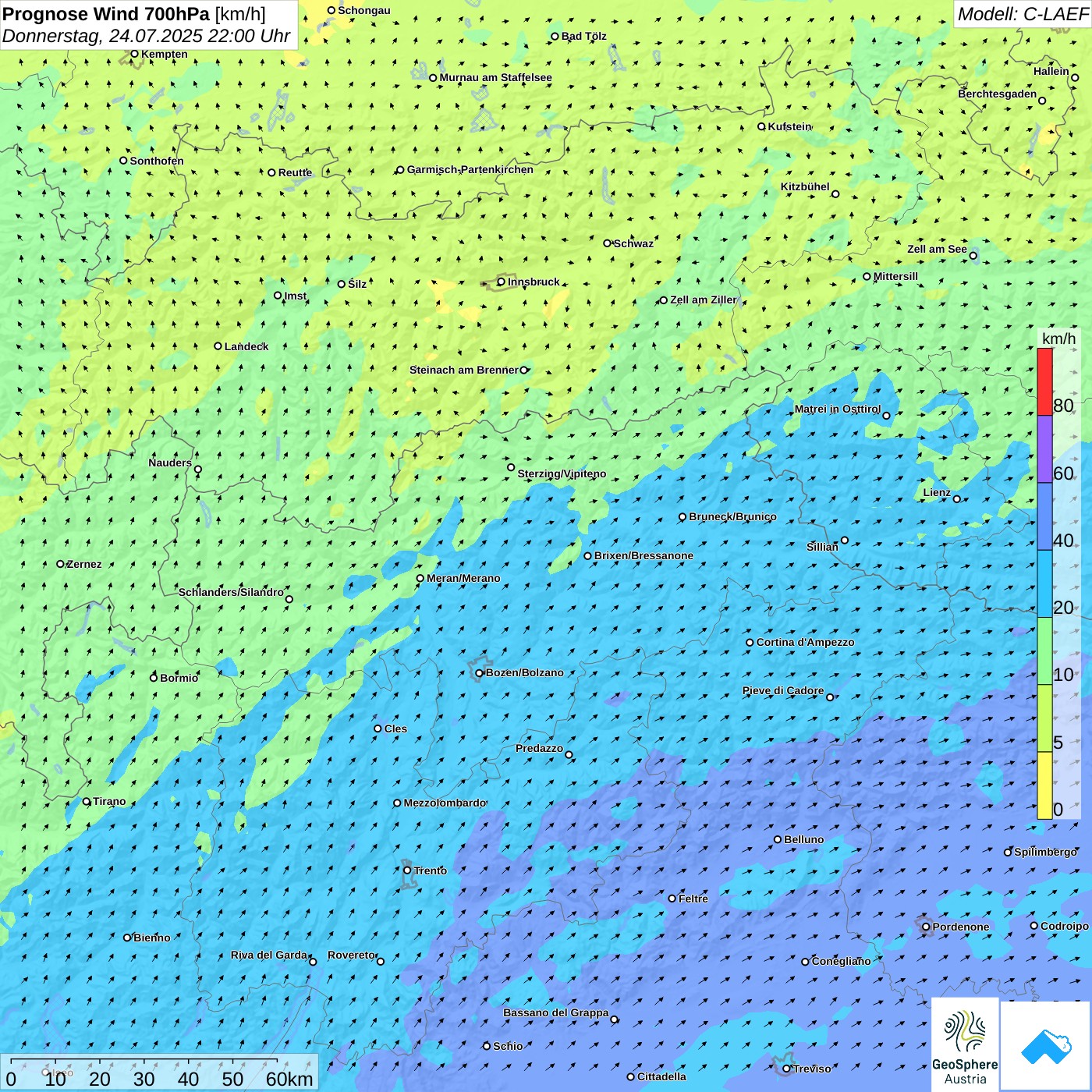
Task: Click the yellow 0 km/h legend swatch
Action: [x=1044, y=785]
